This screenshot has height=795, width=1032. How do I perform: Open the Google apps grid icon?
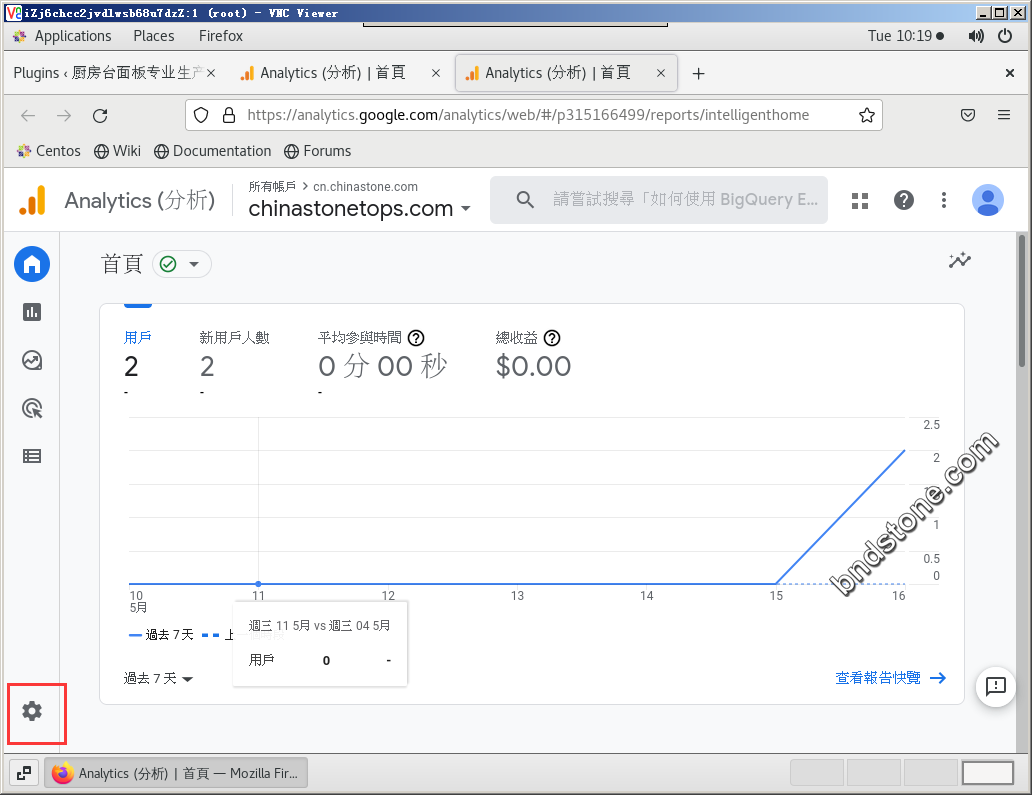pos(860,200)
